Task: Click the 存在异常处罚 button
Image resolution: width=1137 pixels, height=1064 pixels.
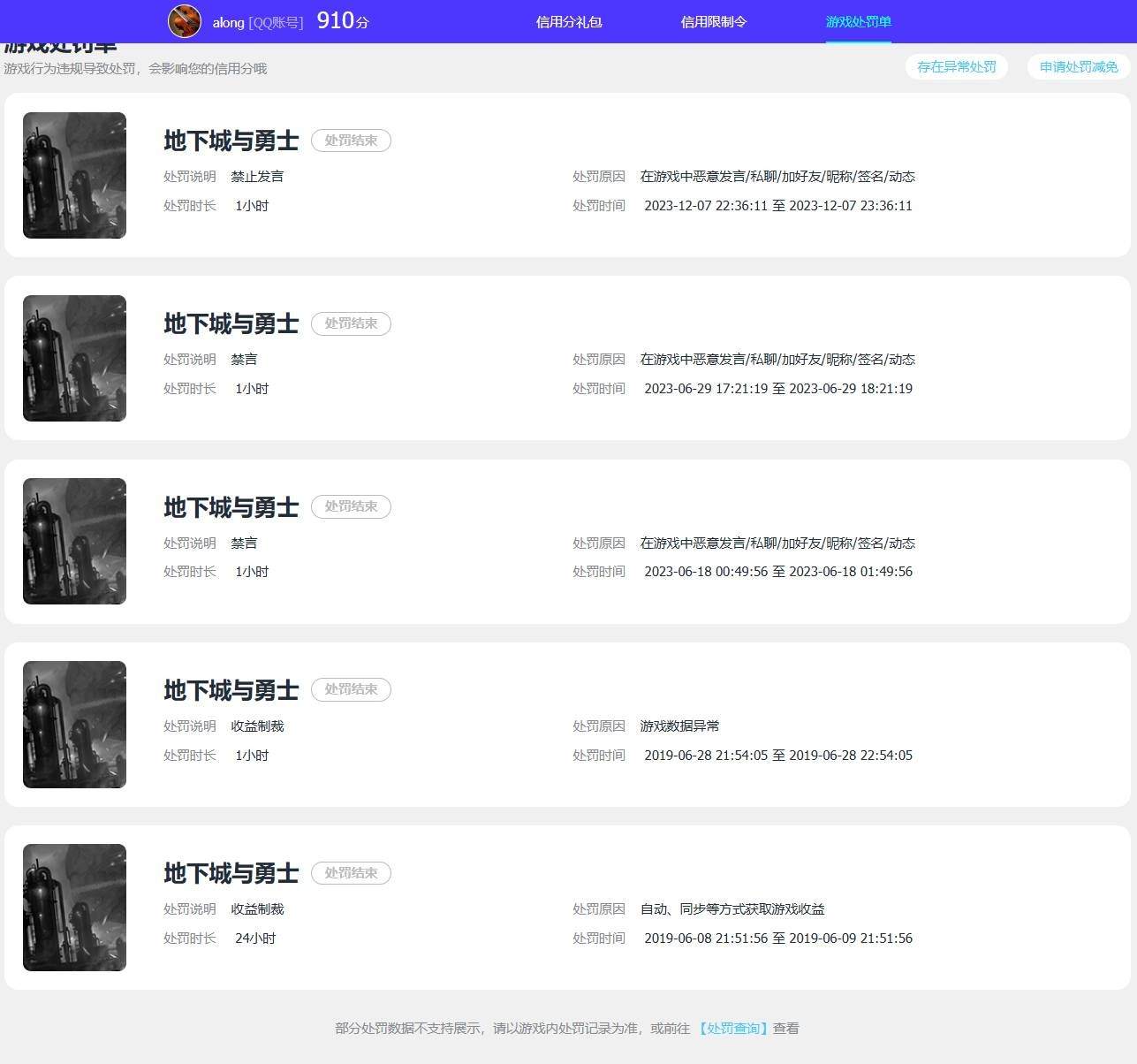Action: 957,66
